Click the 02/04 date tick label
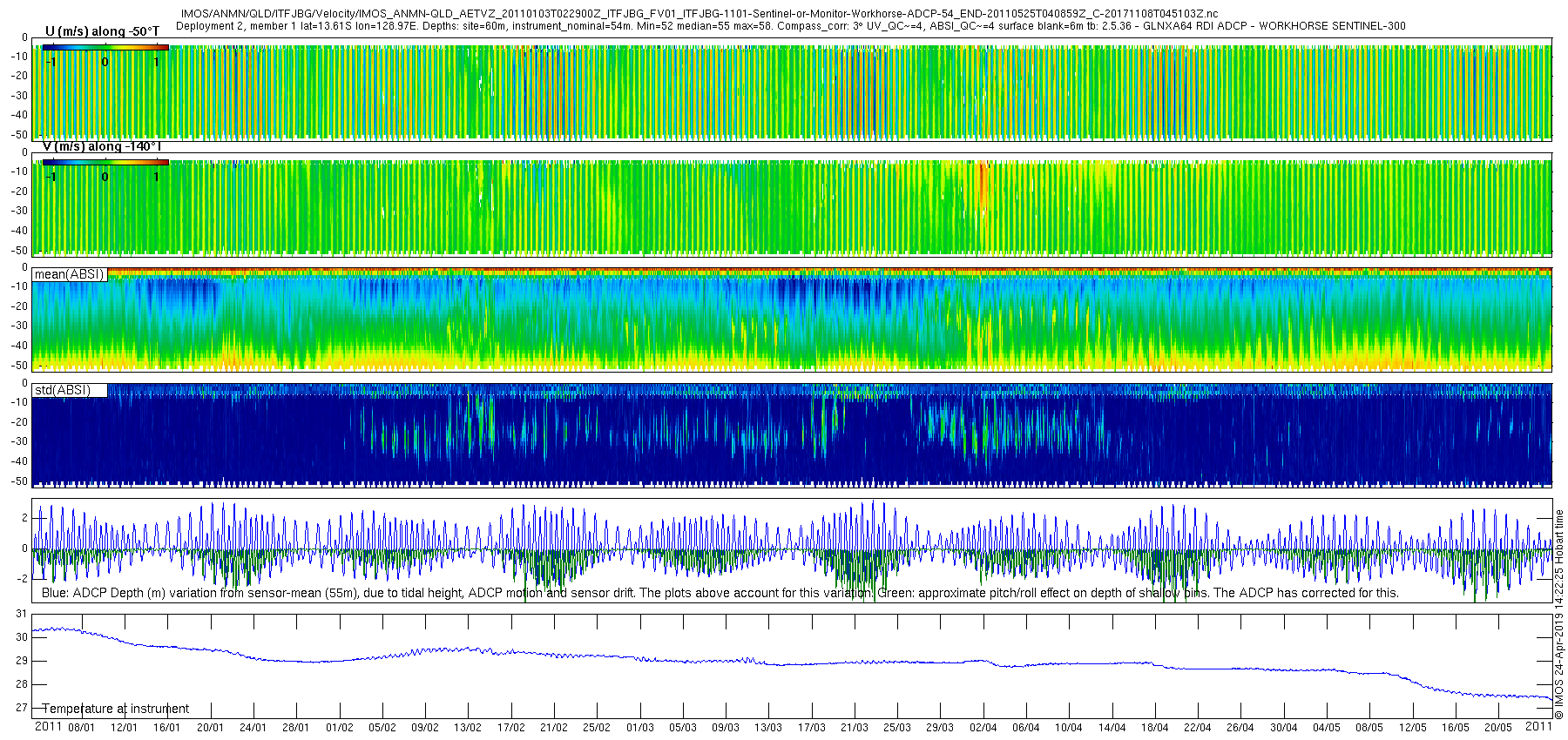The width and height of the screenshot is (1568, 740). click(x=983, y=728)
